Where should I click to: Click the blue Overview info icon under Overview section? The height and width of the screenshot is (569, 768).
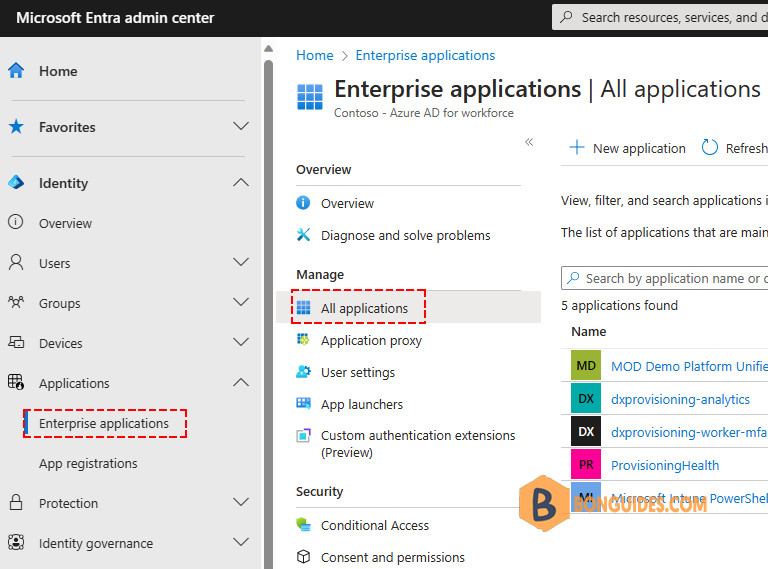click(x=303, y=203)
